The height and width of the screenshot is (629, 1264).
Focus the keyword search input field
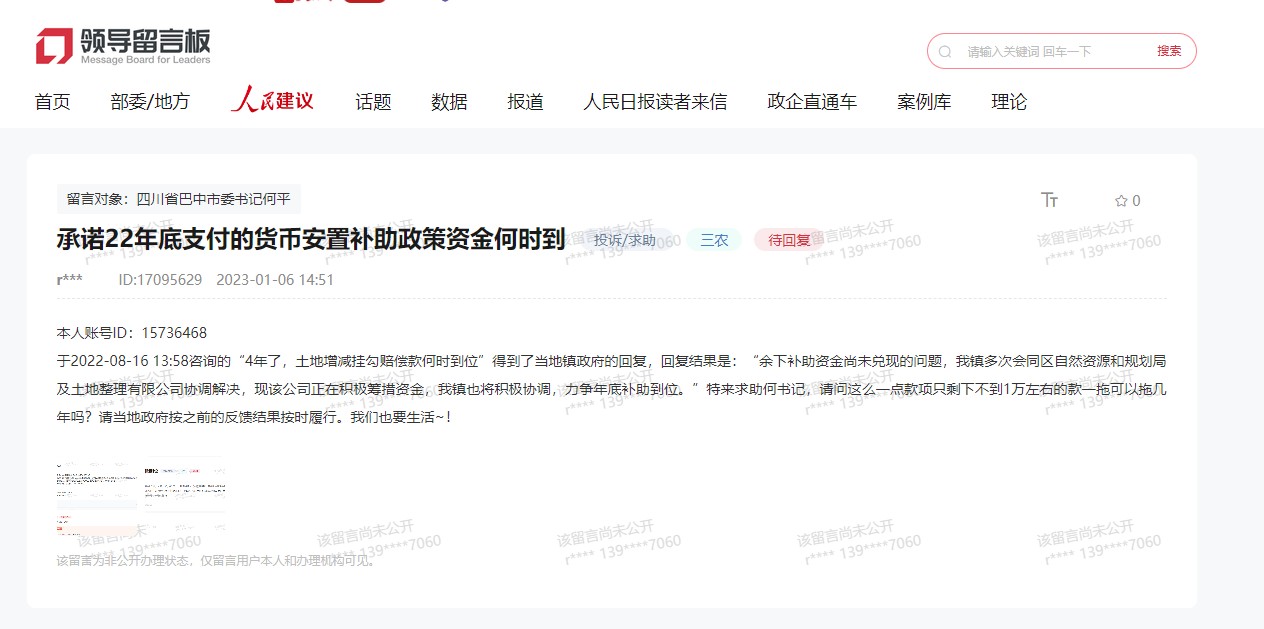[x=1050, y=51]
